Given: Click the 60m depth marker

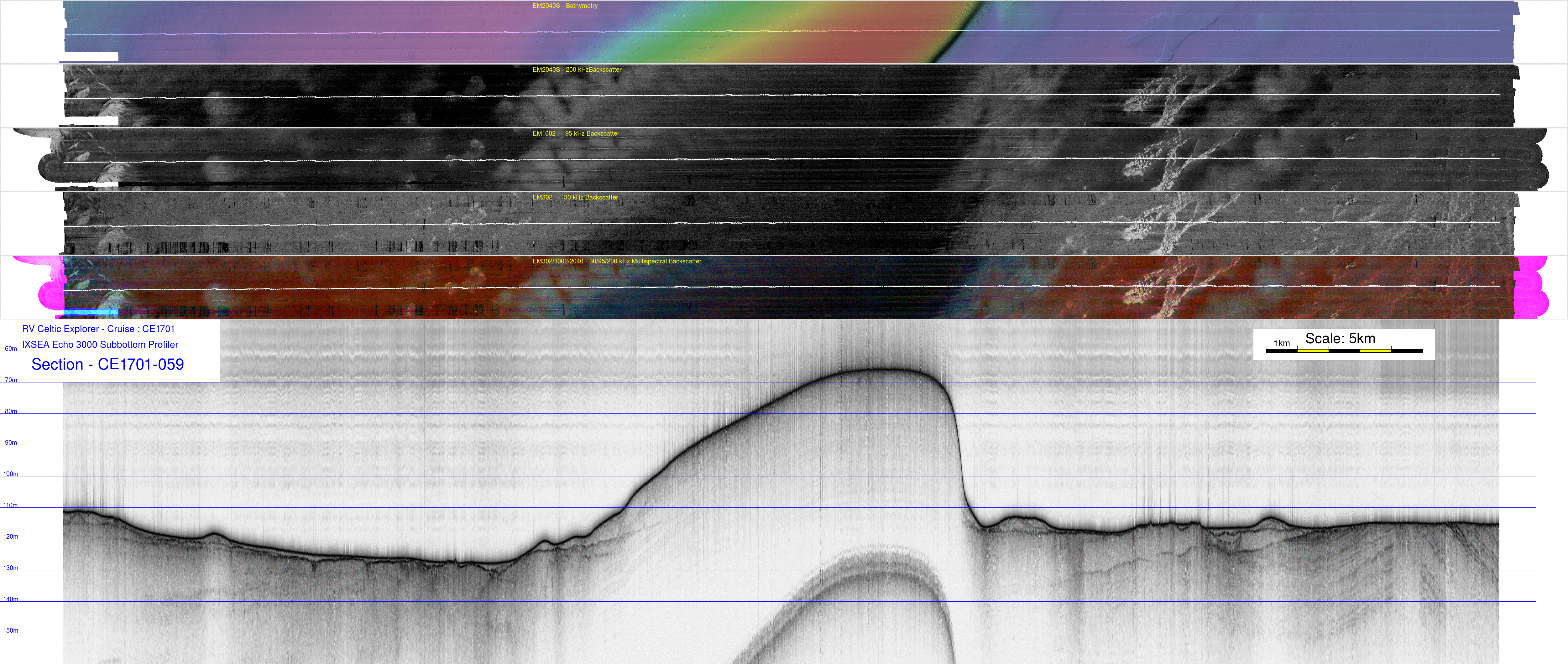Looking at the screenshot, I should click(x=11, y=349).
